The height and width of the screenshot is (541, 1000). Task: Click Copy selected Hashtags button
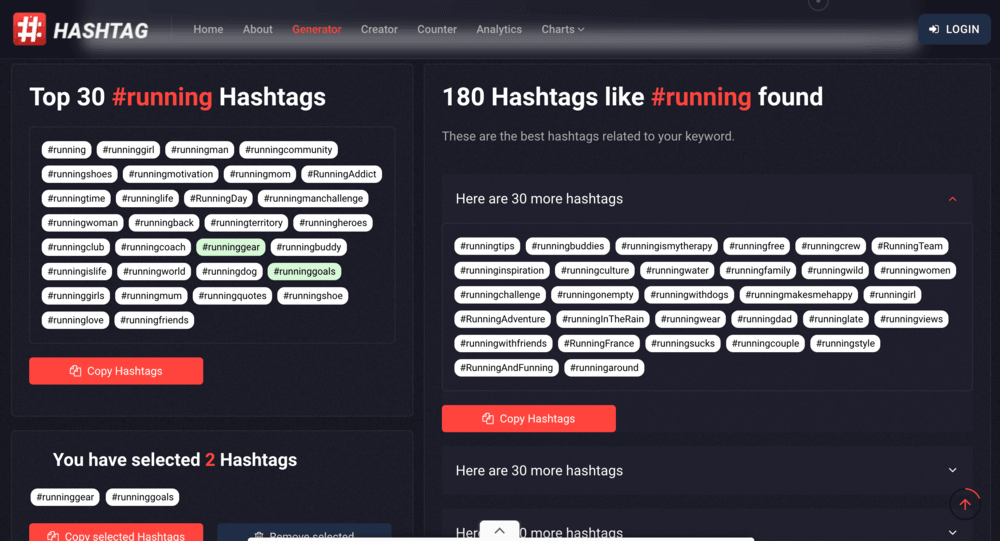[x=116, y=534]
